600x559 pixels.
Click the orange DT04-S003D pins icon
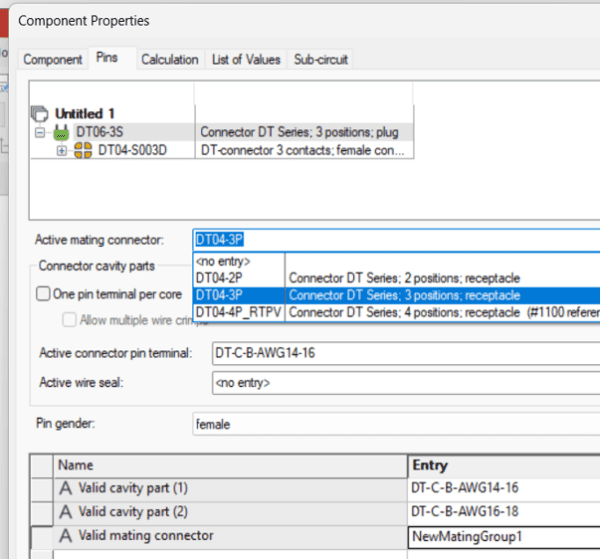tap(84, 150)
